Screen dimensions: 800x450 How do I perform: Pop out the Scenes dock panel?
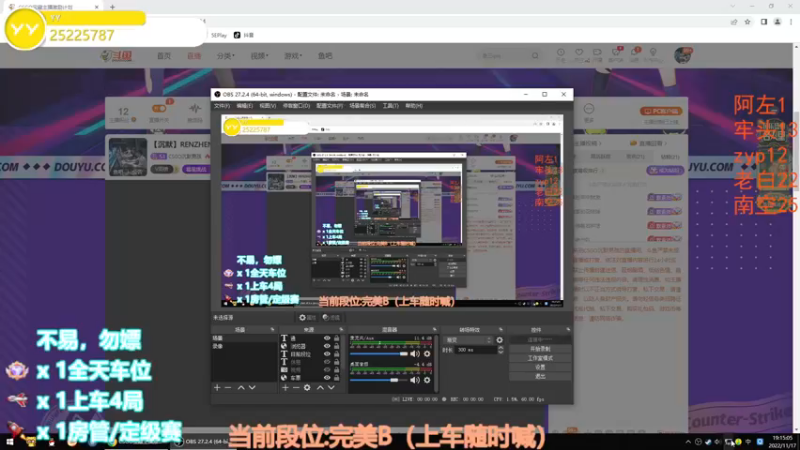(272, 330)
